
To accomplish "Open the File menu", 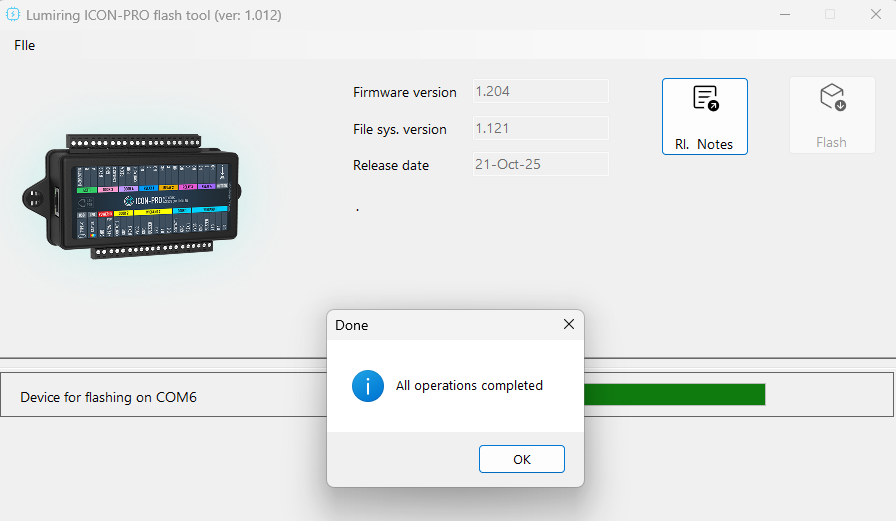I will [25, 45].
